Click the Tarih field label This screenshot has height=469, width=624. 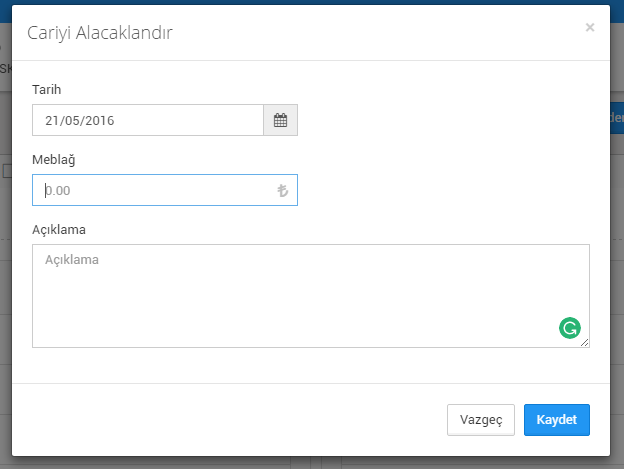coord(47,90)
